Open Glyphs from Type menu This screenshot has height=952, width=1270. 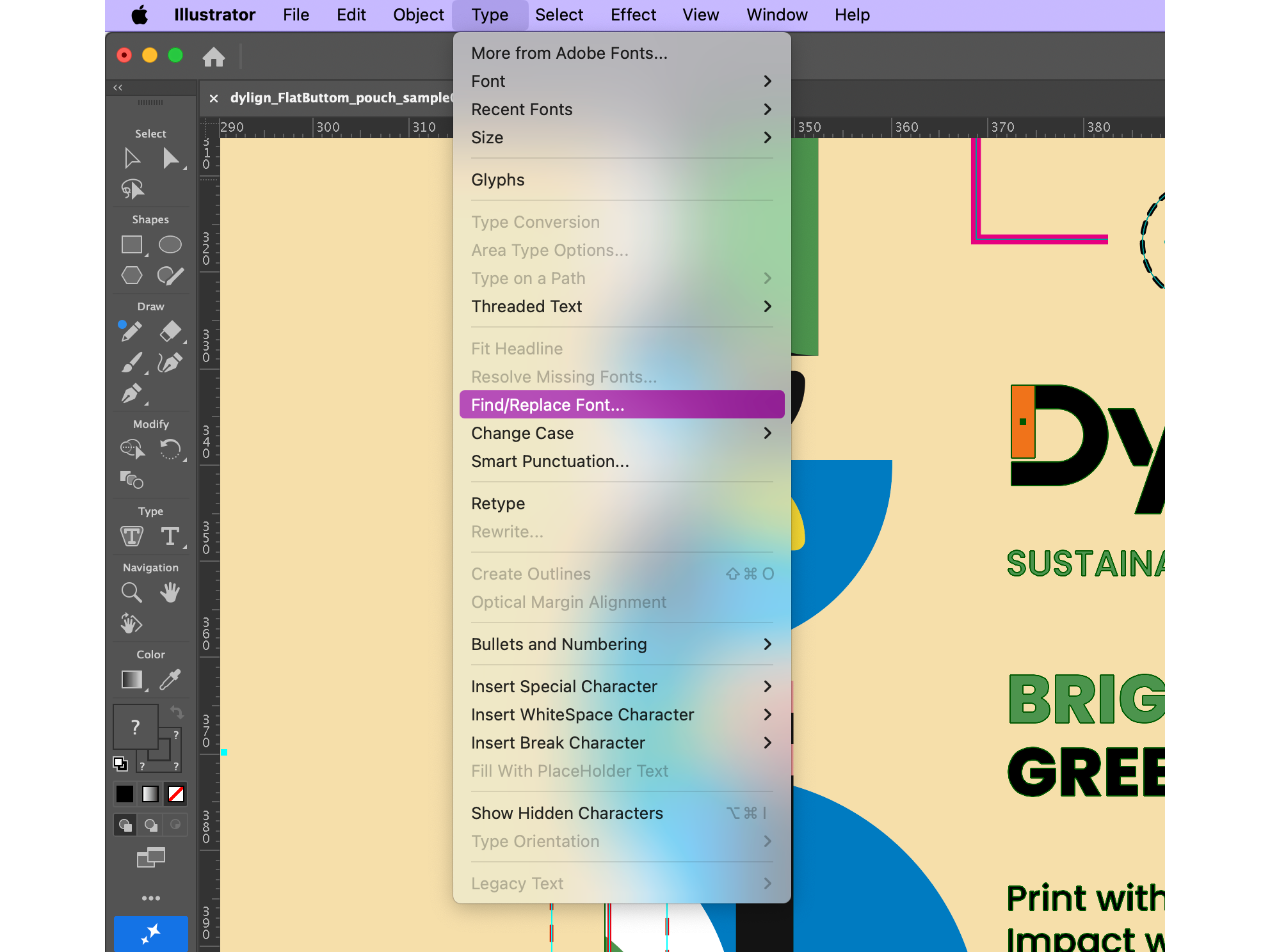622,180
